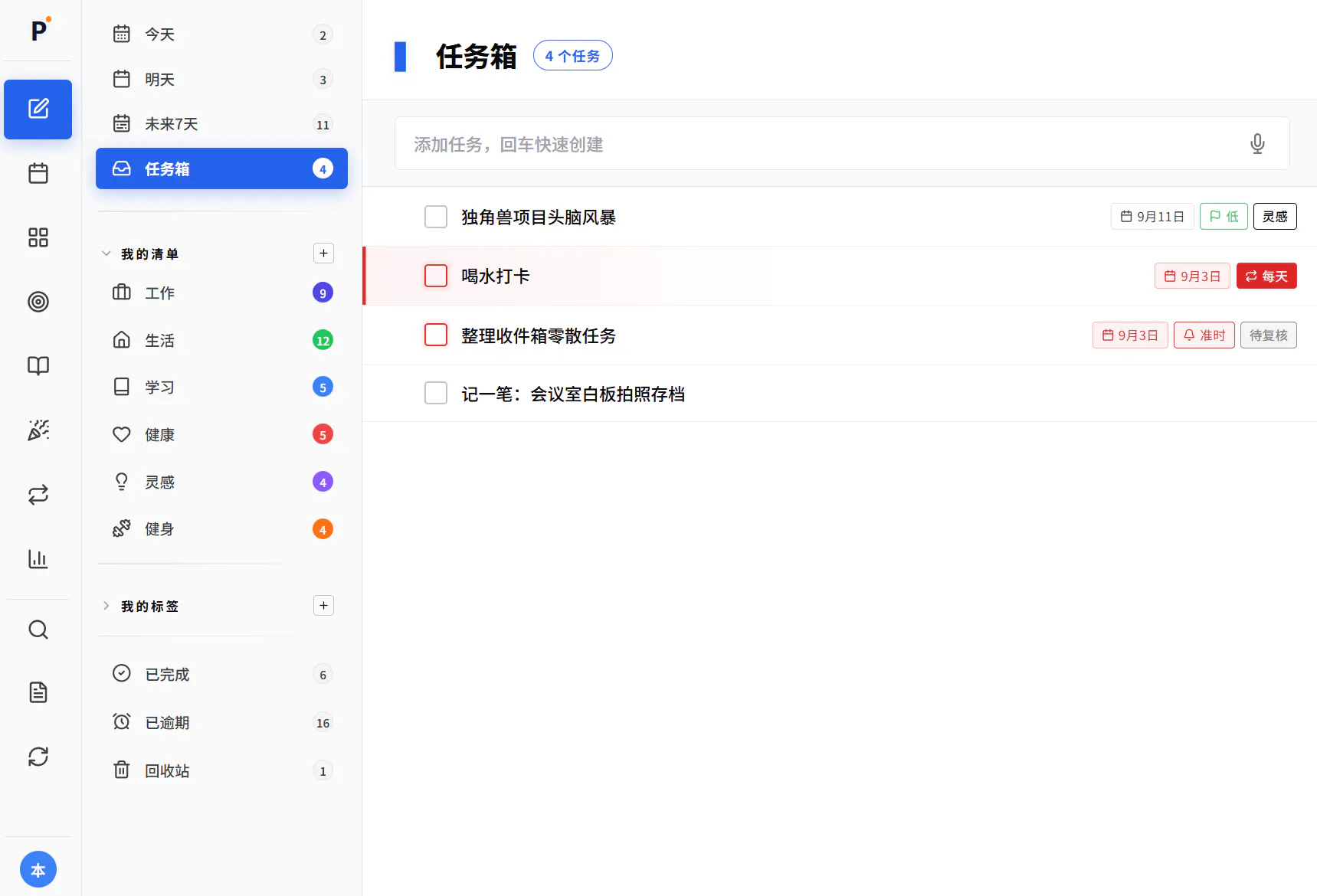Click the 待复核 tag
The height and width of the screenshot is (896, 1317).
1269,335
